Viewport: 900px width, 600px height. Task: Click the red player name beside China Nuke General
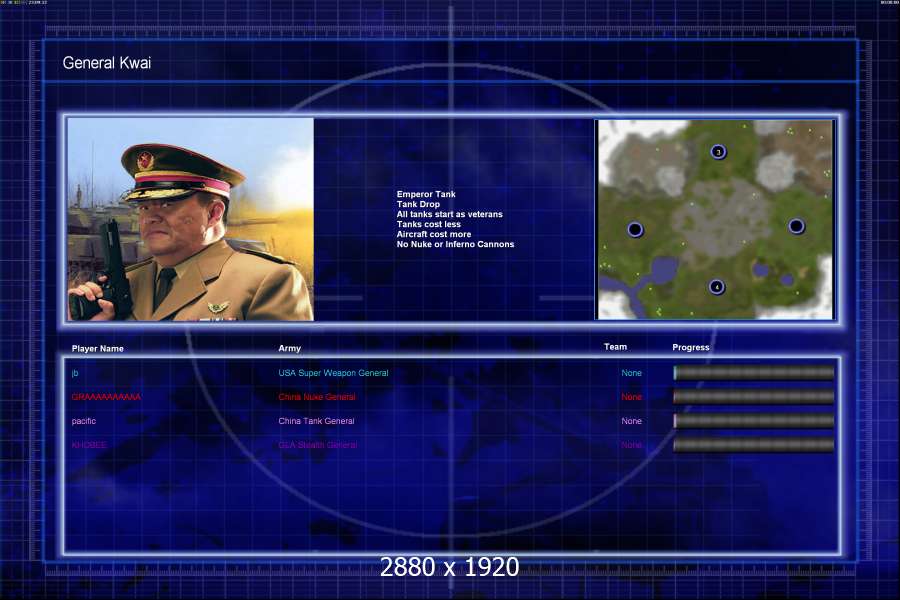[106, 397]
